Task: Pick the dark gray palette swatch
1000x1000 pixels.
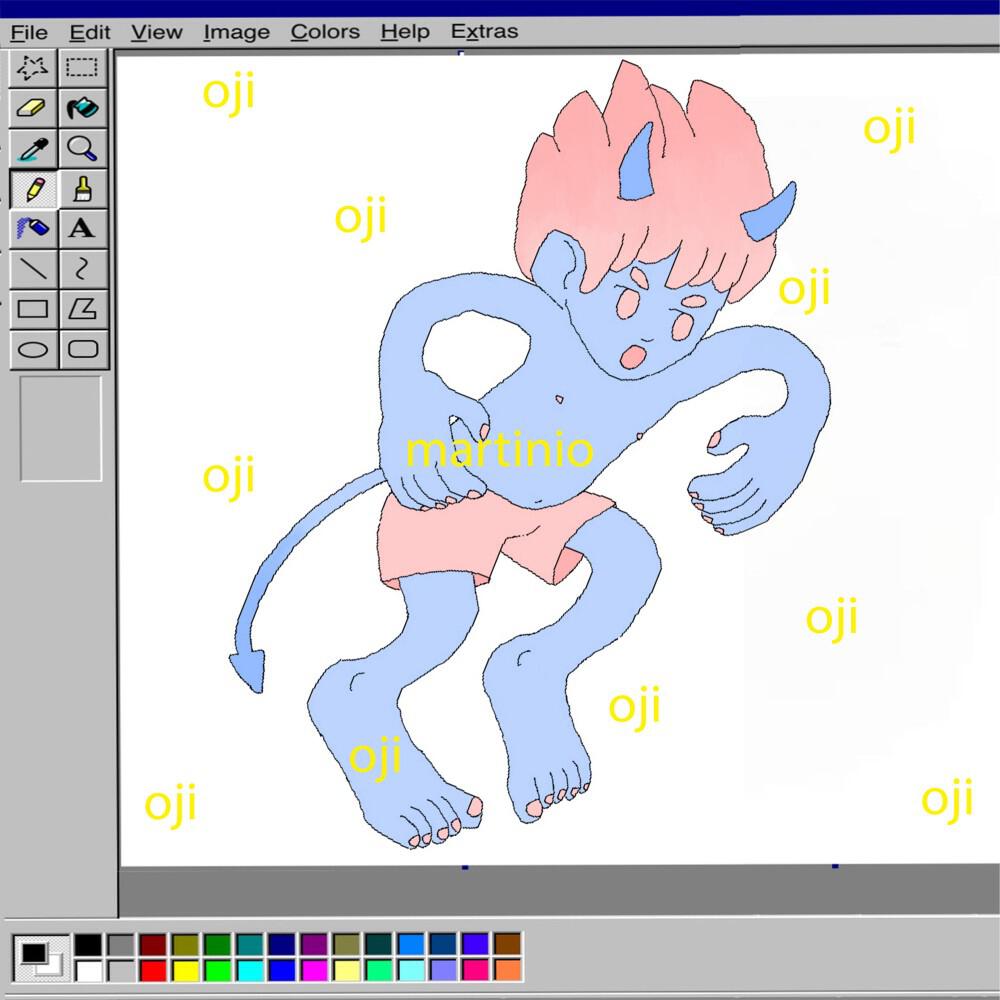Action: coord(121,945)
